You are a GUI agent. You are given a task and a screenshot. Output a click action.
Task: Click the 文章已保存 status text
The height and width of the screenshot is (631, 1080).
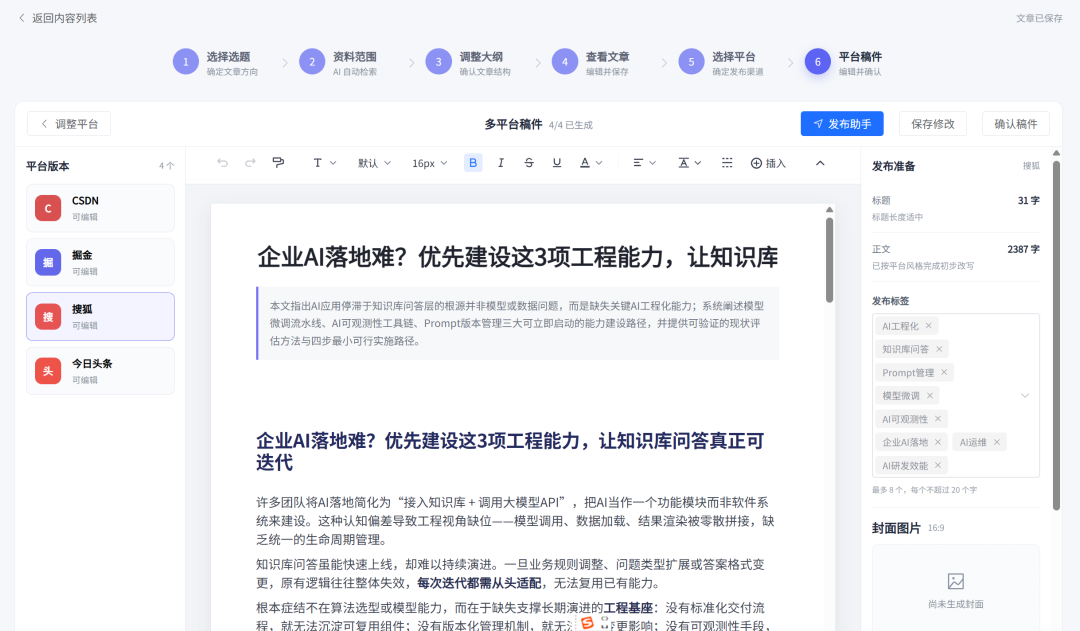pyautogui.click(x=1039, y=19)
